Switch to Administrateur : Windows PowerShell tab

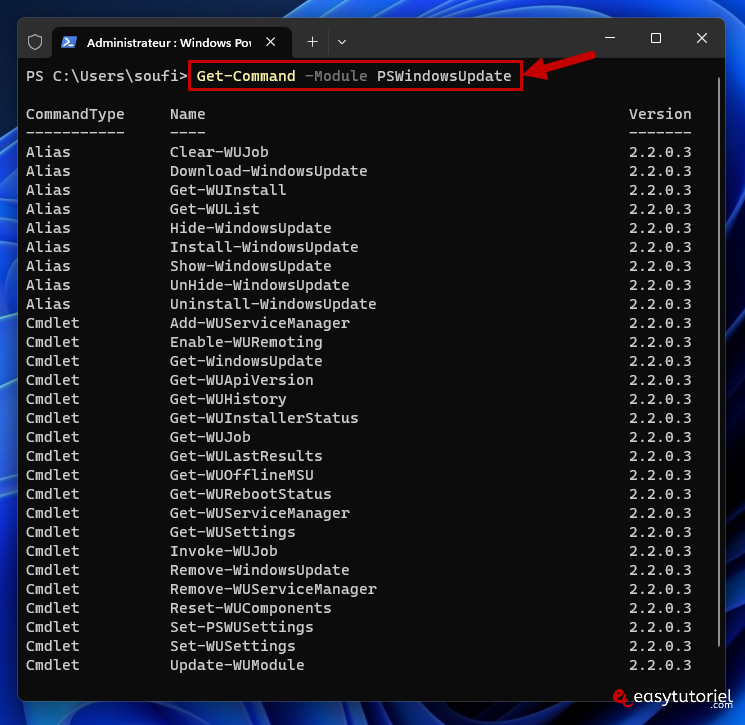coord(168,42)
